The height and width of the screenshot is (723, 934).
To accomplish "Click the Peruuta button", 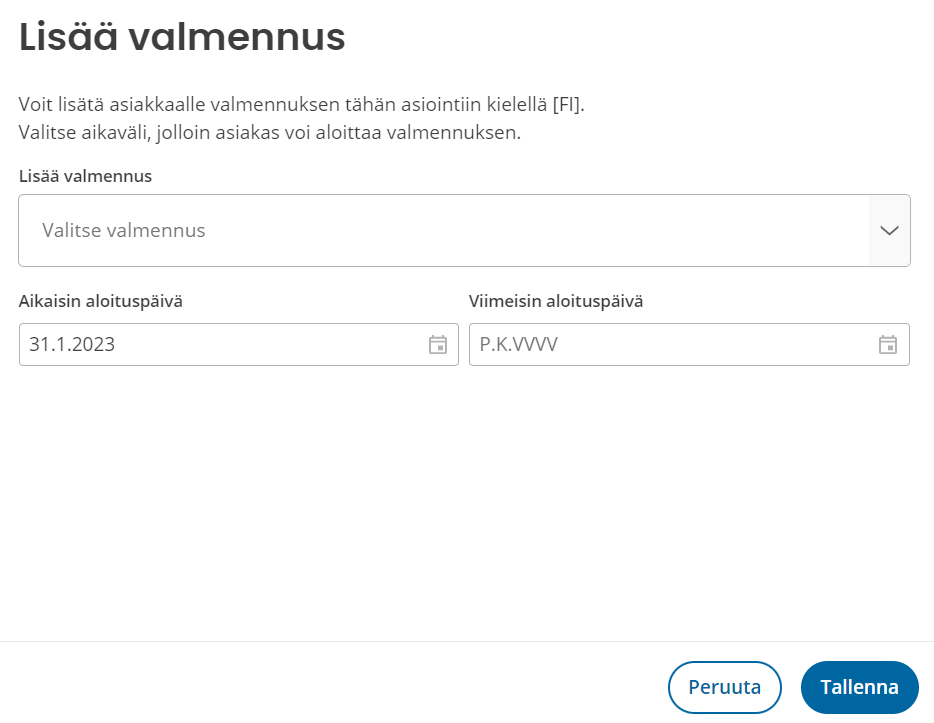I will (724, 687).
